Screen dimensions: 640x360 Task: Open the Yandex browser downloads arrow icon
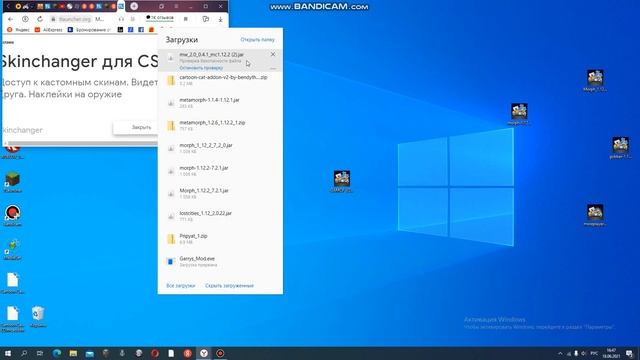click(x=220, y=19)
